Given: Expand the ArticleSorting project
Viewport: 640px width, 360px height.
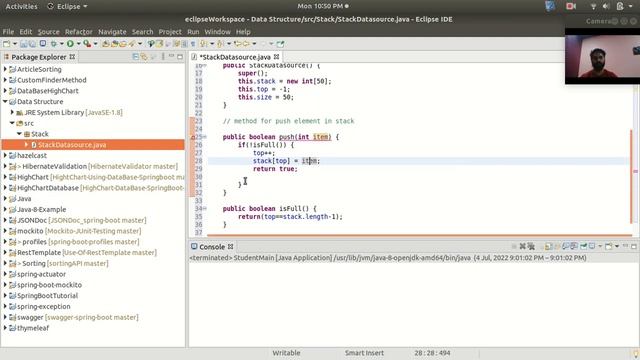Looking at the screenshot, I should click(x=5, y=69).
